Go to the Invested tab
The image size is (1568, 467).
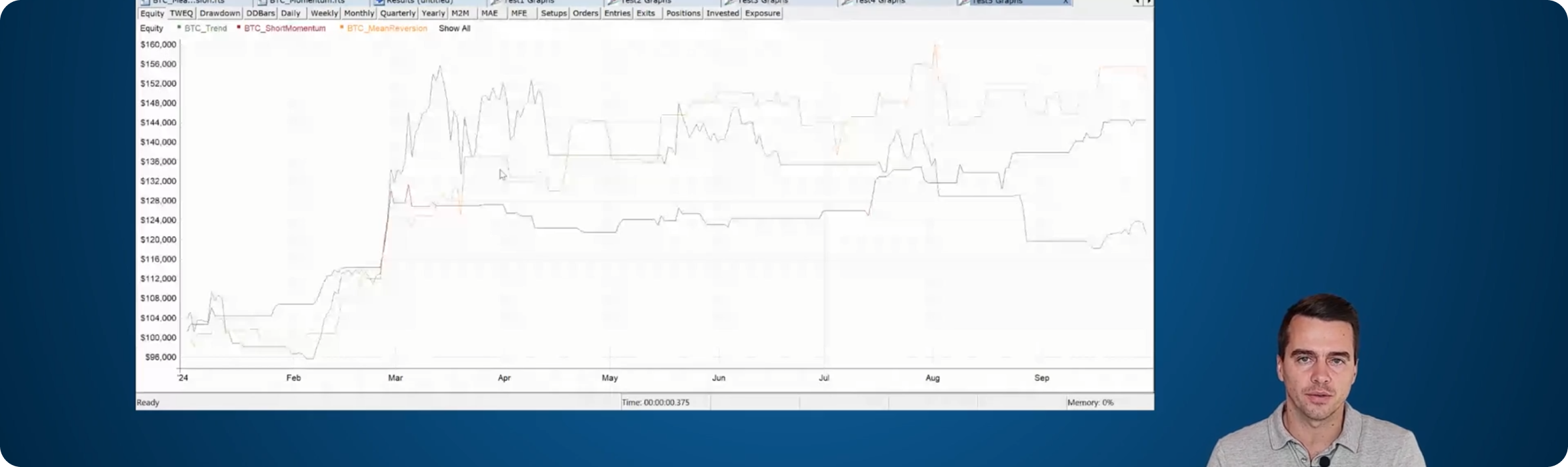(723, 13)
